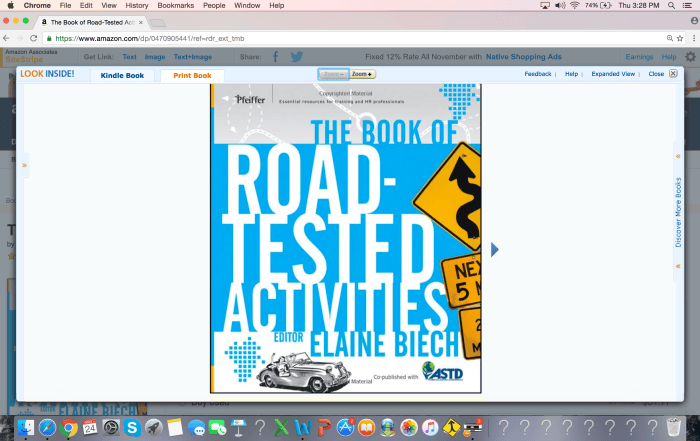Screen dimensions: 700x441
Task: Click the disabled Zoom − button
Action: coord(333,74)
